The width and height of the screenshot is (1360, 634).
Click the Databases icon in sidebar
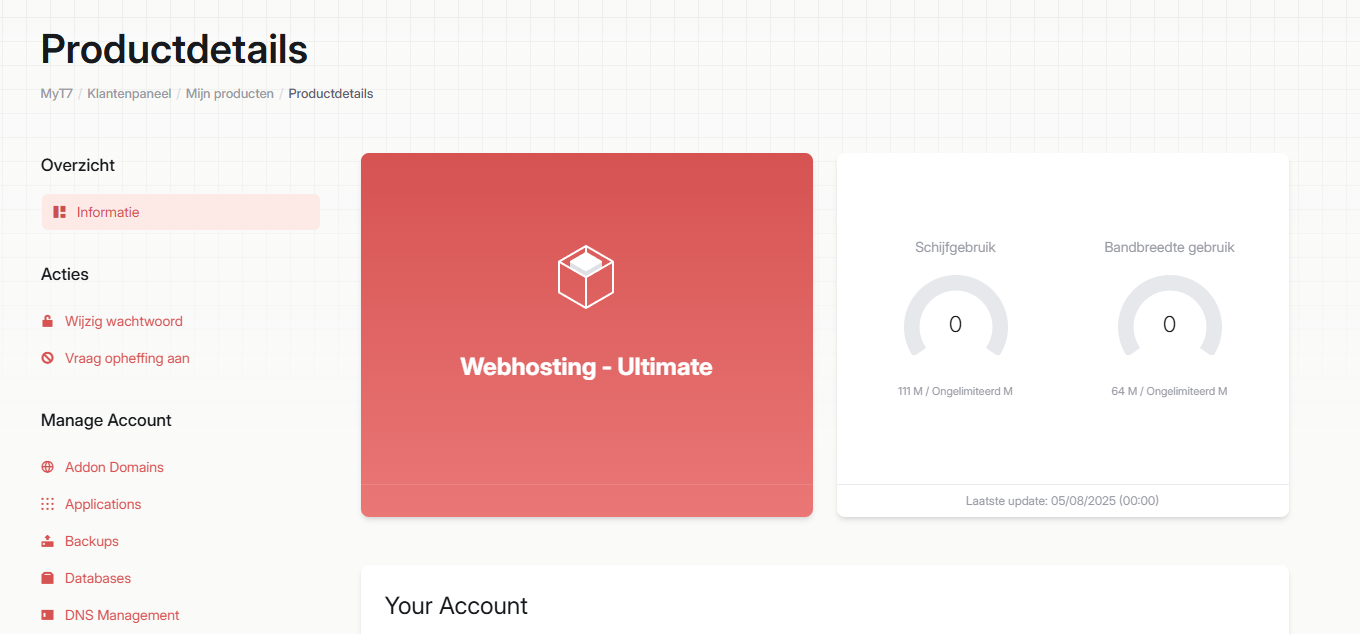(47, 578)
